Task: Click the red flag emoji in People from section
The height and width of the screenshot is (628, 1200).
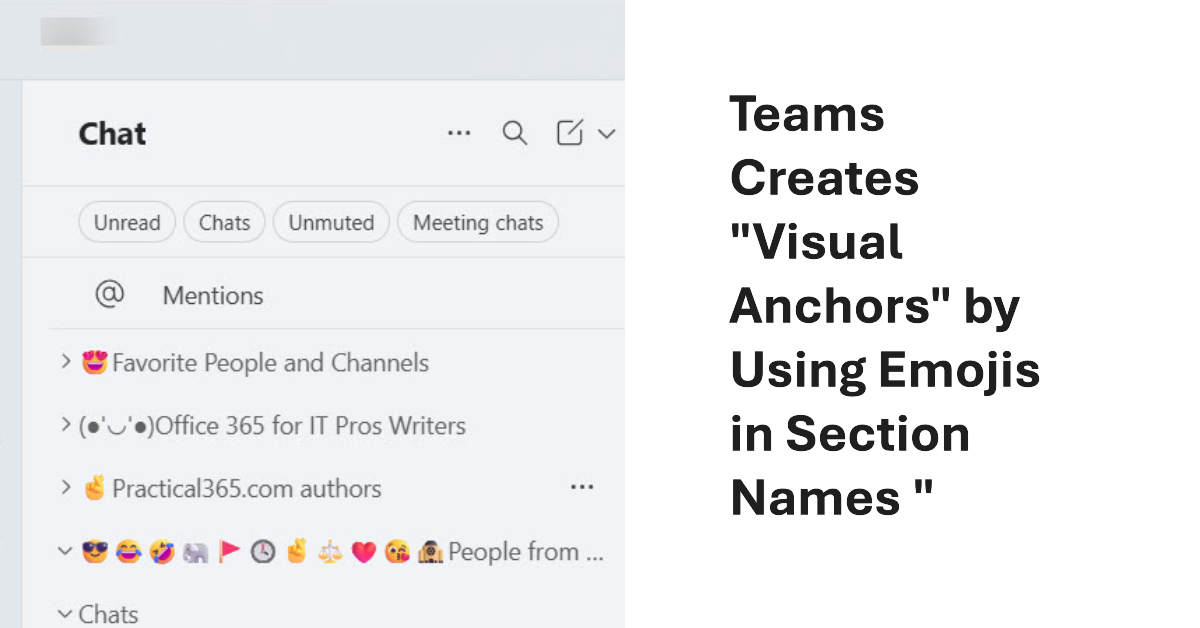Action: click(229, 550)
